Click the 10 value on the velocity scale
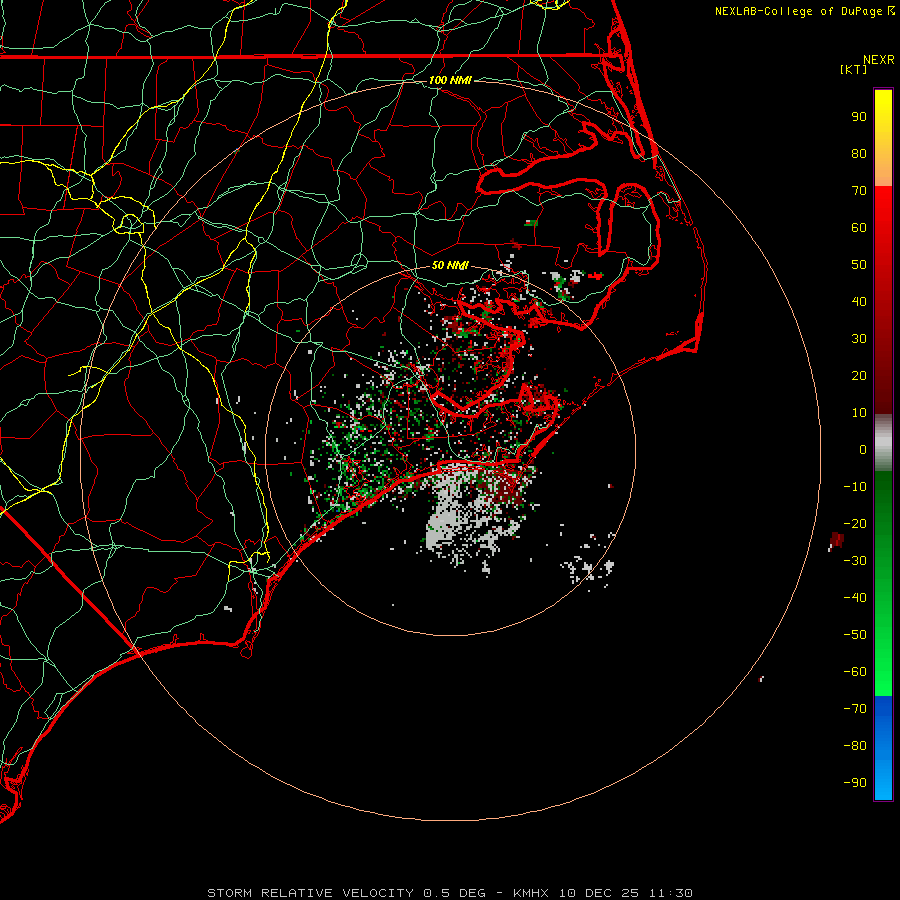This screenshot has height=900, width=900. pyautogui.click(x=859, y=413)
